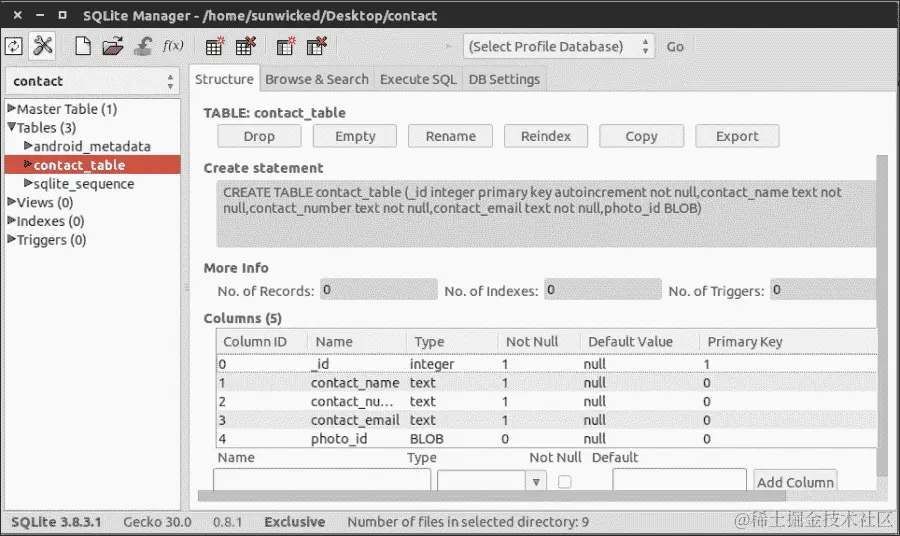The height and width of the screenshot is (536, 900).
Task: Click the Drop Table icon
Action: coord(246,46)
